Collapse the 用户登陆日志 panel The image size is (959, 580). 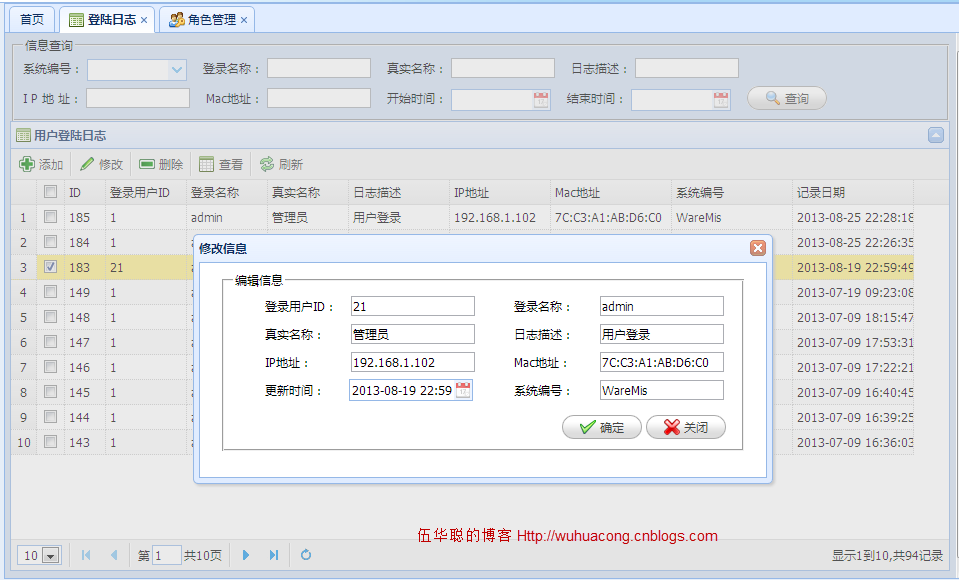tap(936, 135)
